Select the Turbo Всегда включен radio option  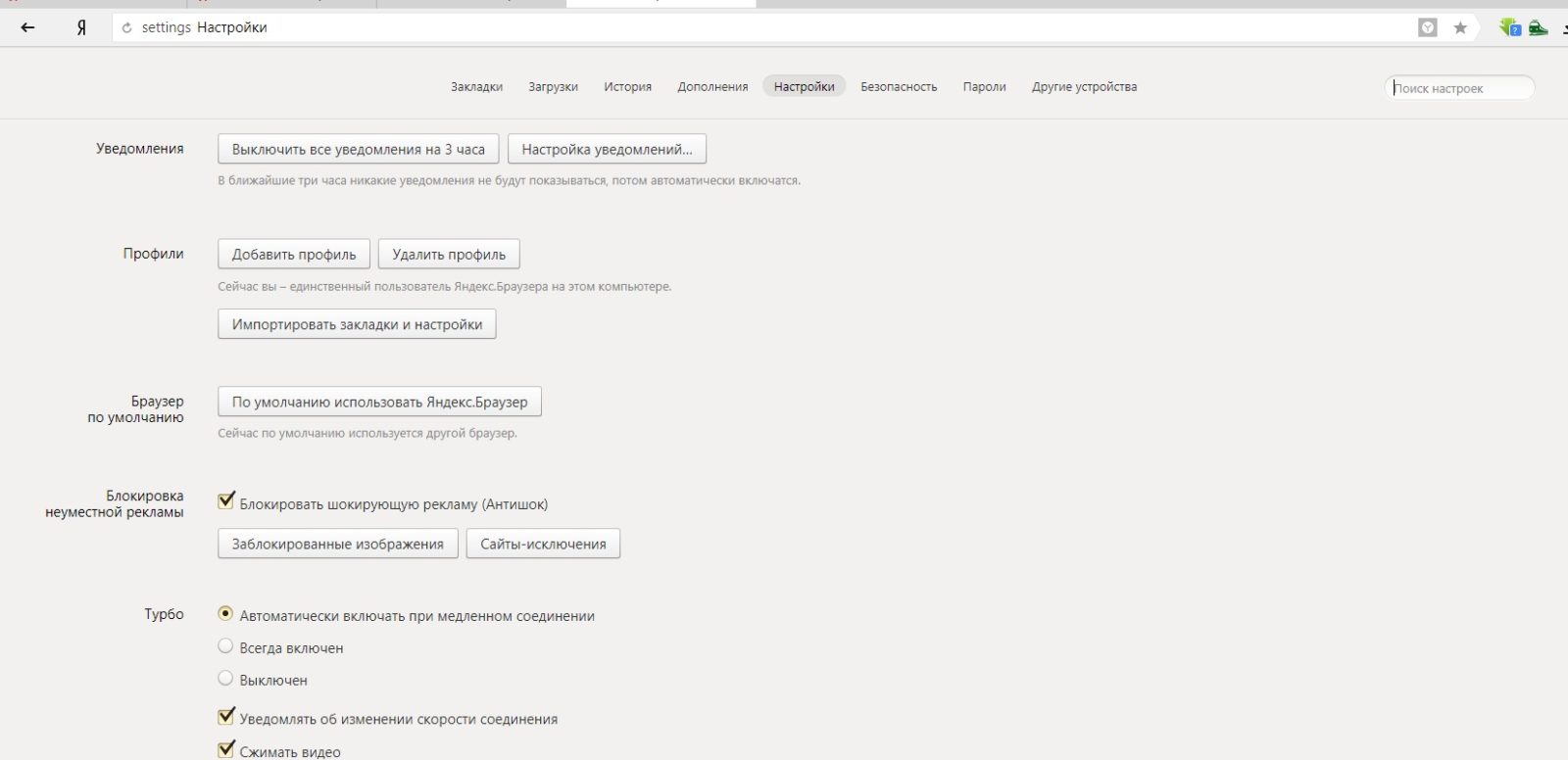click(225, 646)
